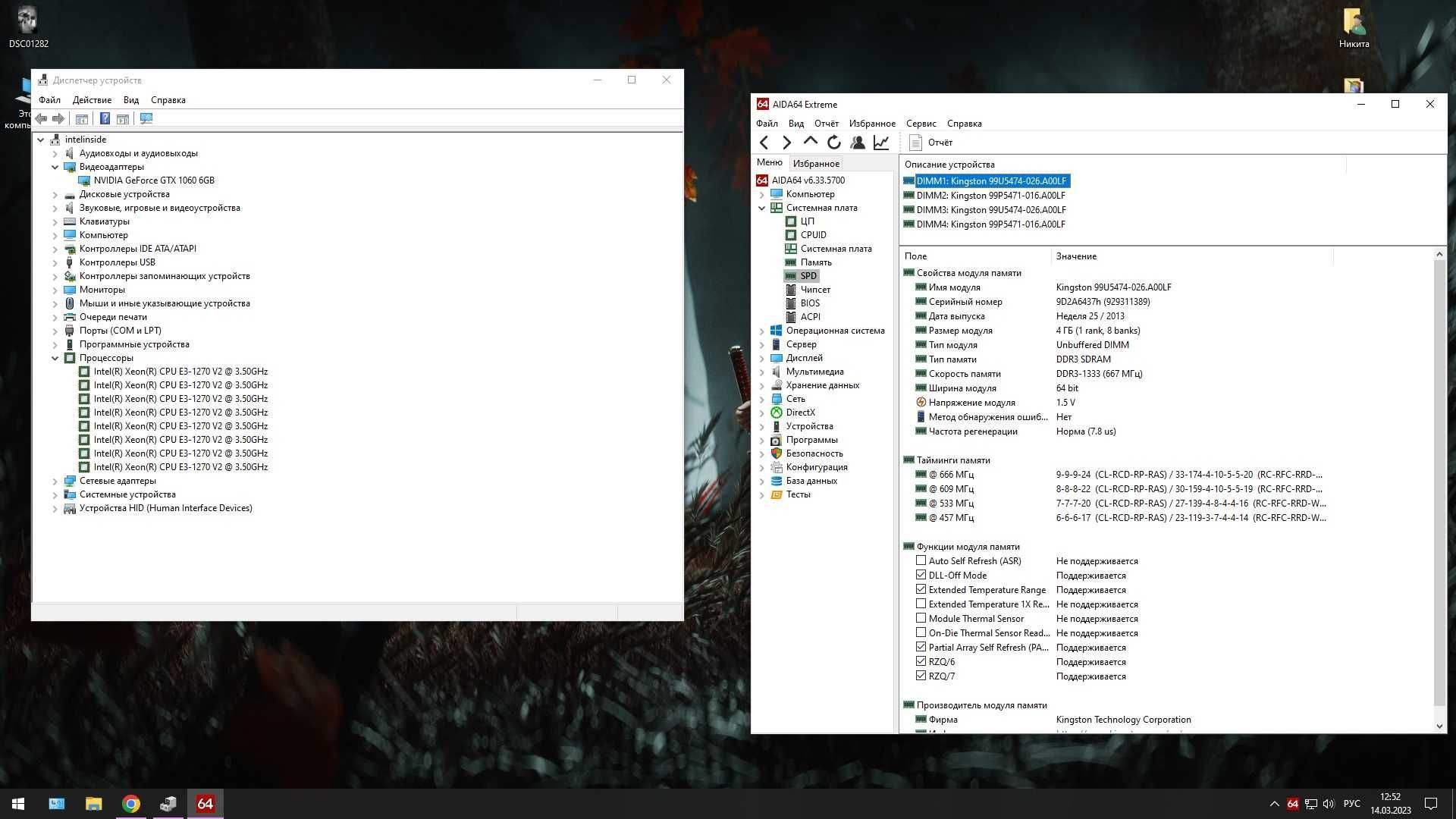The width and height of the screenshot is (1456, 819).
Task: Go back with AIDA64 back arrow
Action: coord(764,143)
